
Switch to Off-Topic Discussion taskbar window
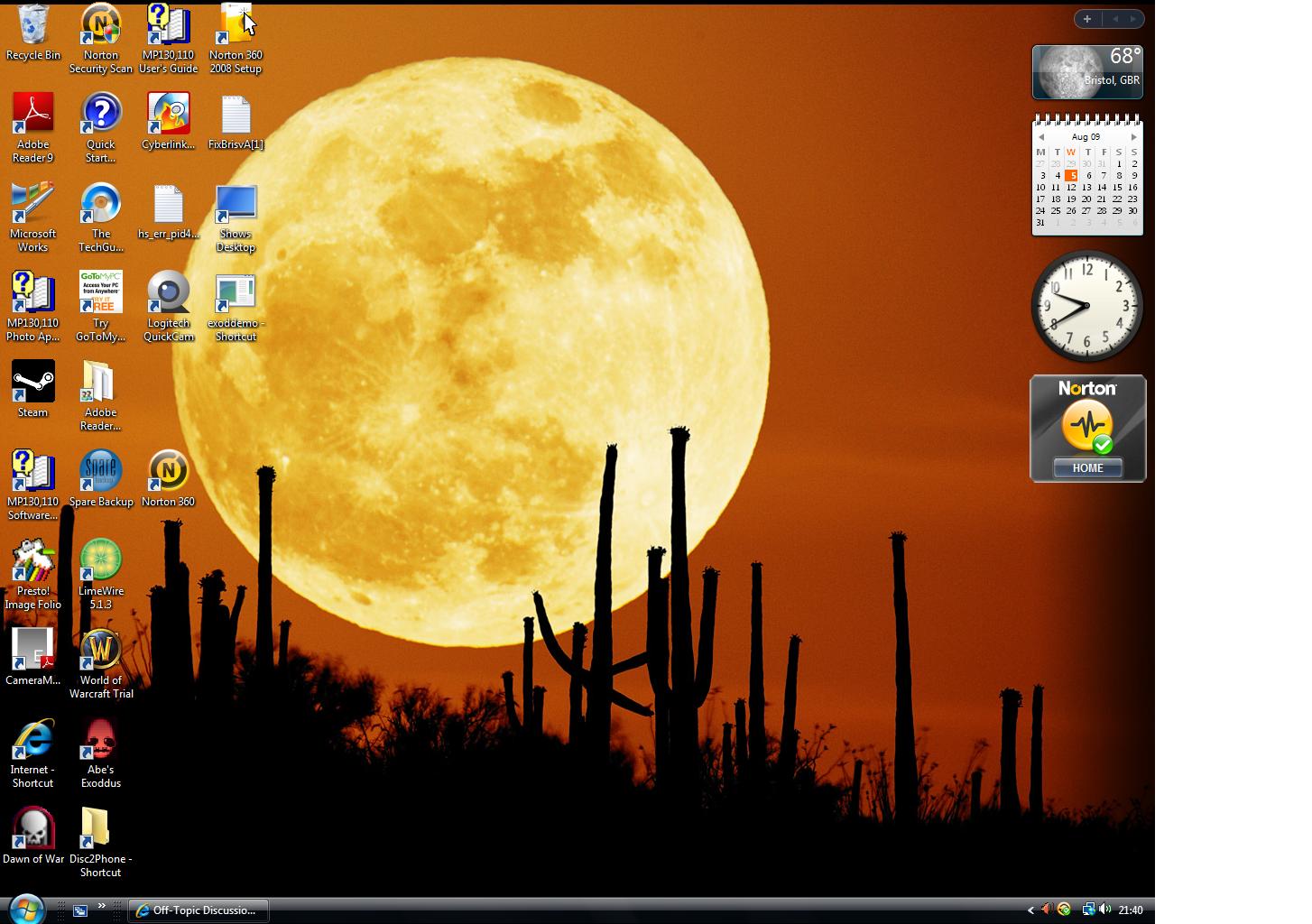click(x=199, y=910)
